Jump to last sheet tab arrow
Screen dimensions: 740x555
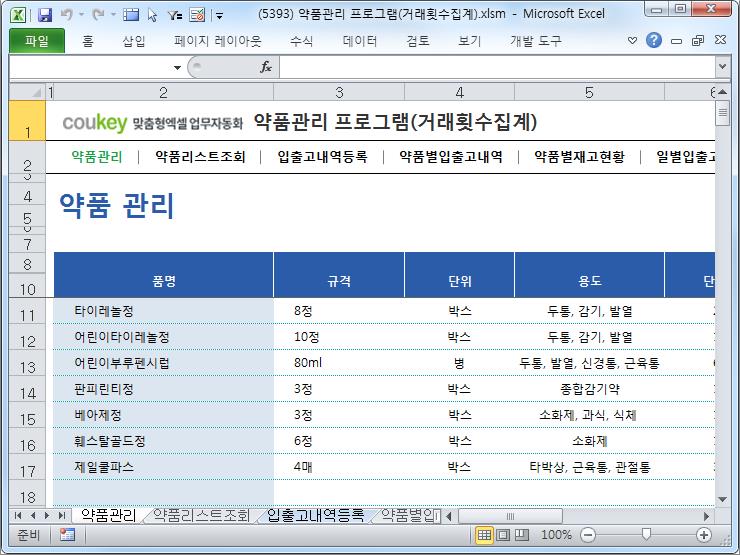[61, 515]
